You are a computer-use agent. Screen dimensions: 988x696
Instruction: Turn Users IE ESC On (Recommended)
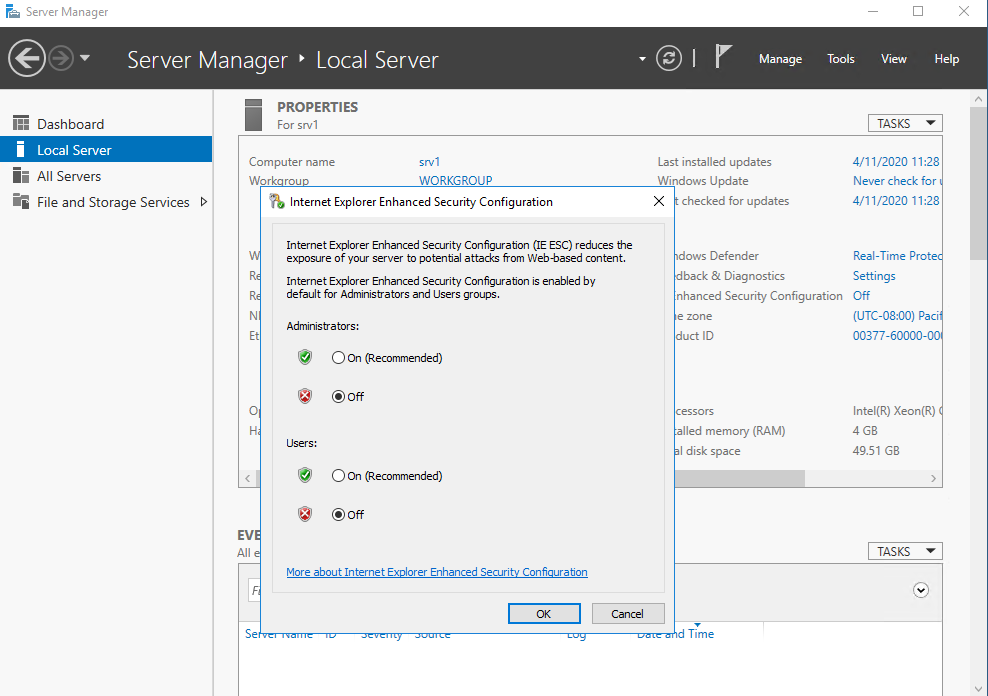387,476
